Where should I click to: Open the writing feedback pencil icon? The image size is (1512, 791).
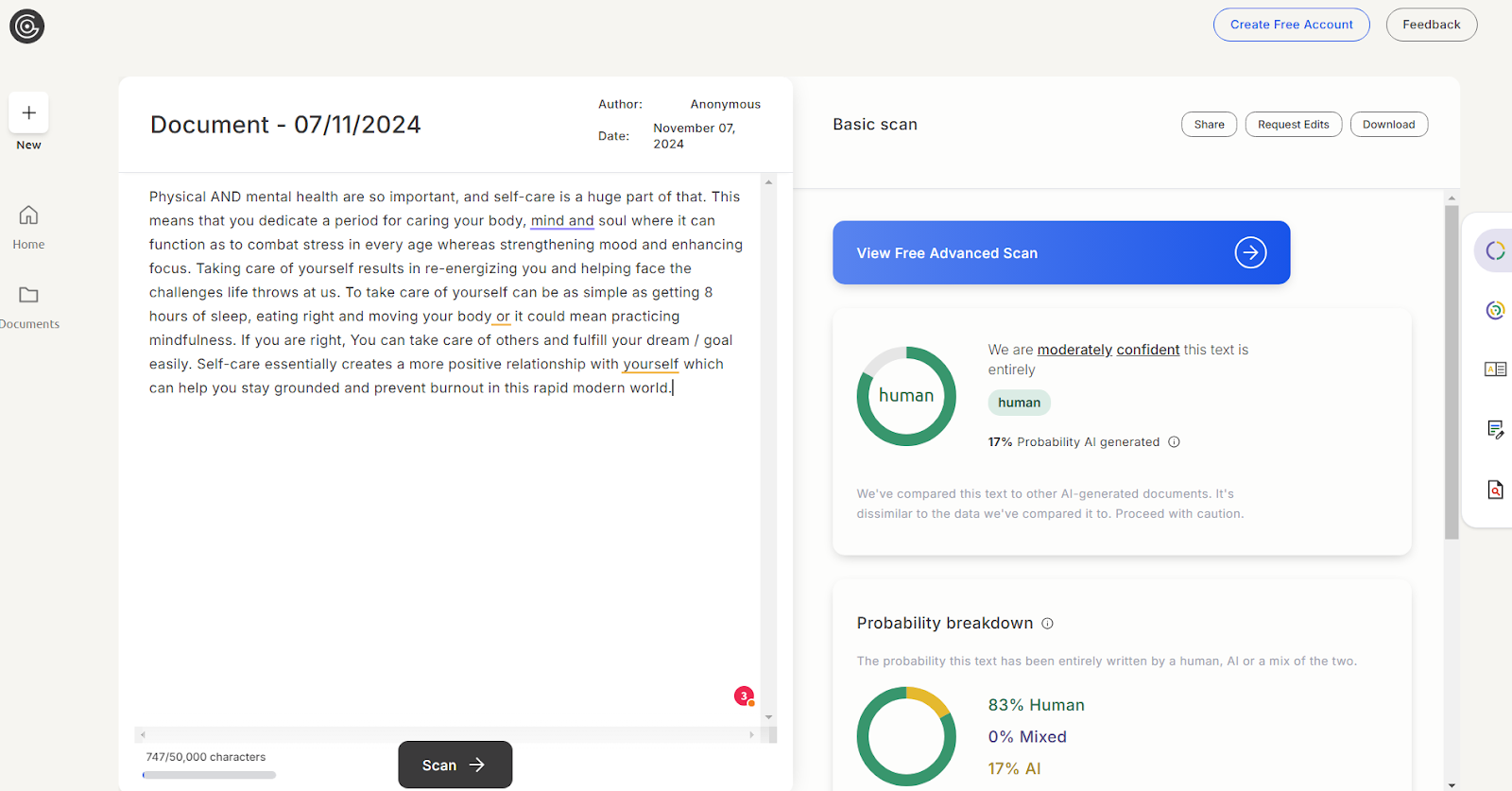click(1495, 430)
